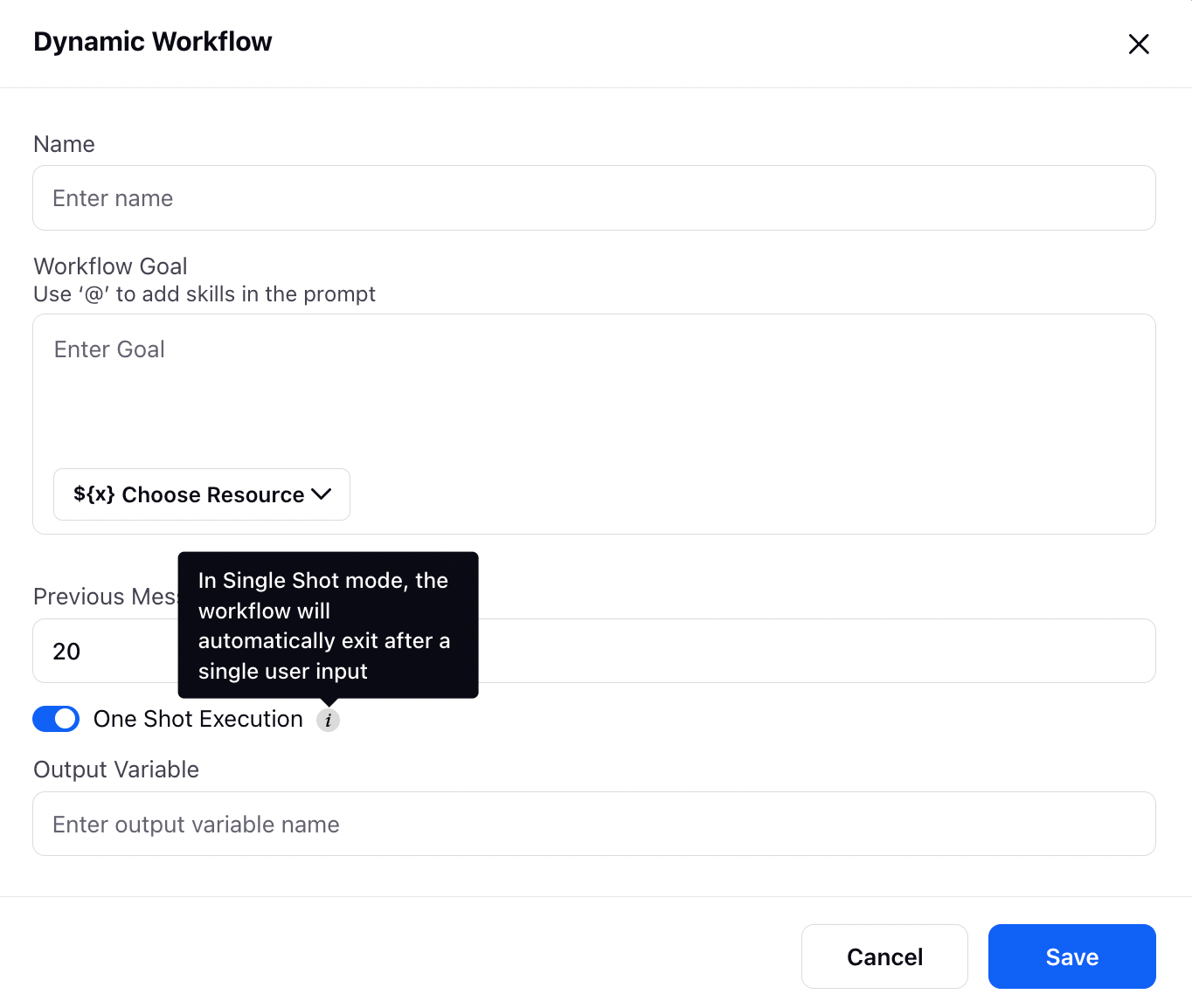
Task: Click the Output Variable label
Action: click(116, 770)
